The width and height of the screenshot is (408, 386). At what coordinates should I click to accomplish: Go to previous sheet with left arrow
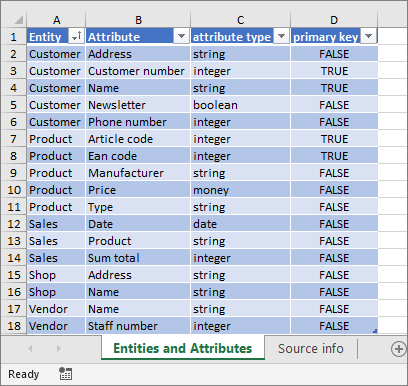[x=30, y=349]
